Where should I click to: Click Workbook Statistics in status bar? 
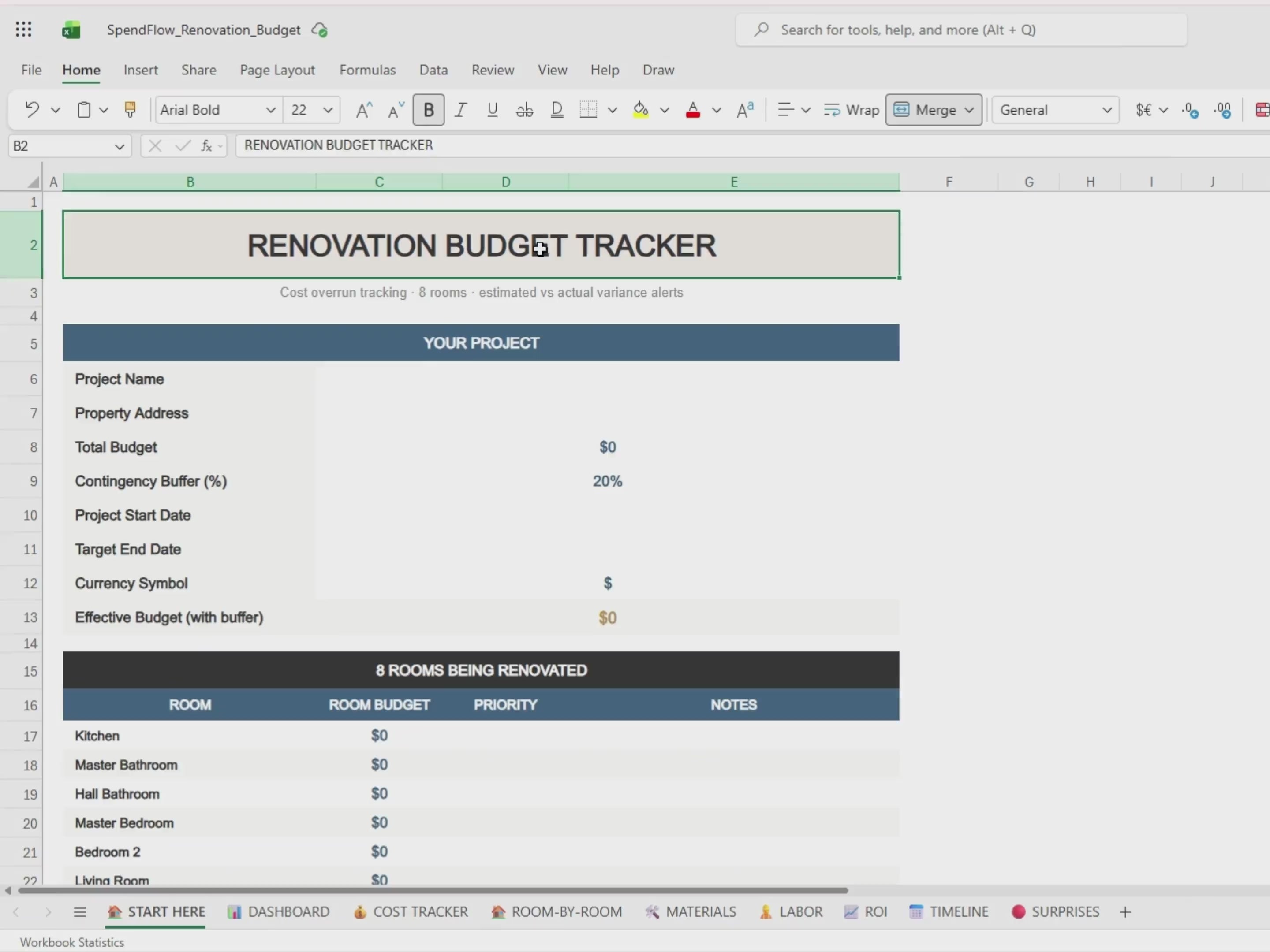click(x=72, y=942)
